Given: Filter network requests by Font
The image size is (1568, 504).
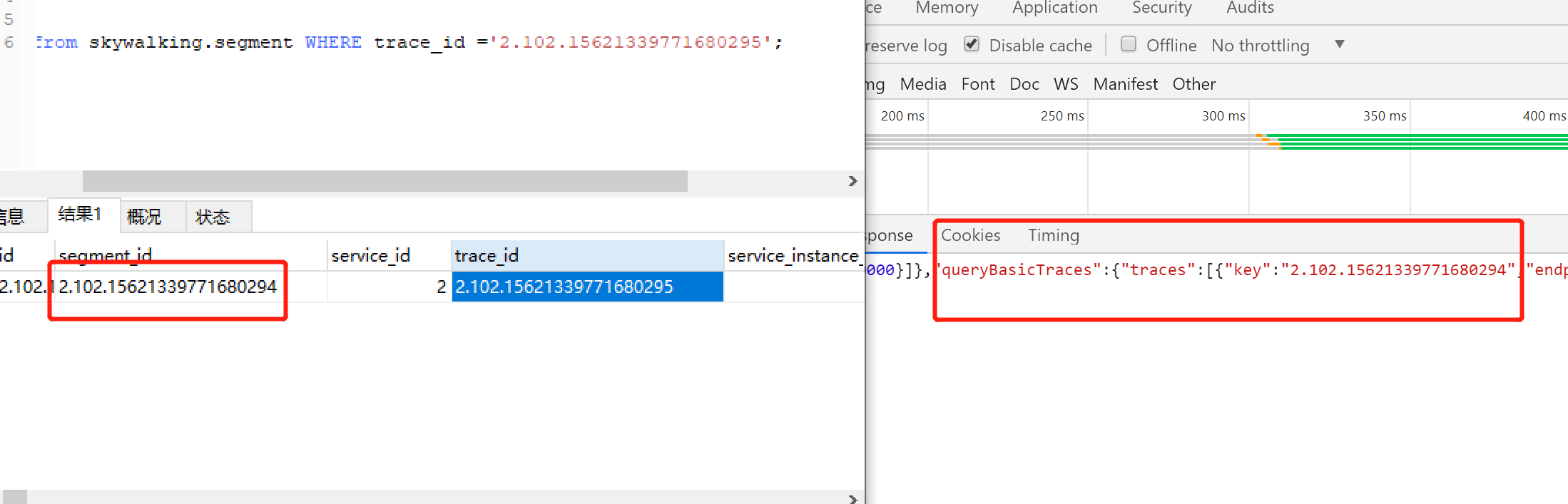Looking at the screenshot, I should [977, 84].
